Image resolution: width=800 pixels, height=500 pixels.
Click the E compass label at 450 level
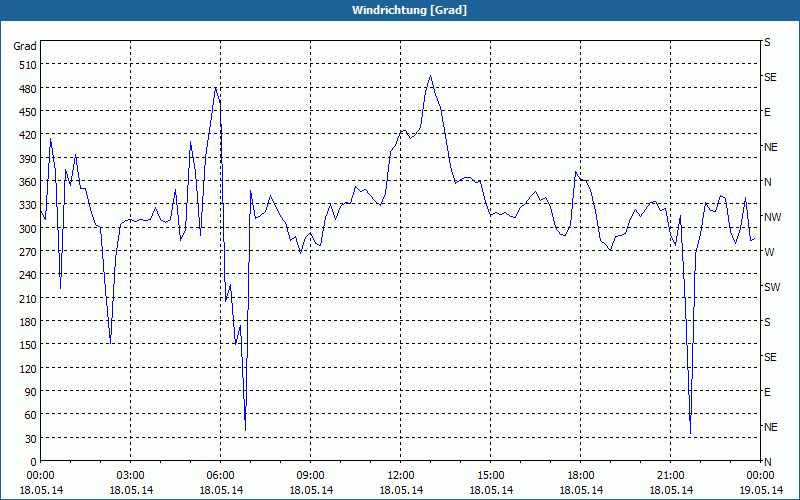pyautogui.click(x=767, y=112)
